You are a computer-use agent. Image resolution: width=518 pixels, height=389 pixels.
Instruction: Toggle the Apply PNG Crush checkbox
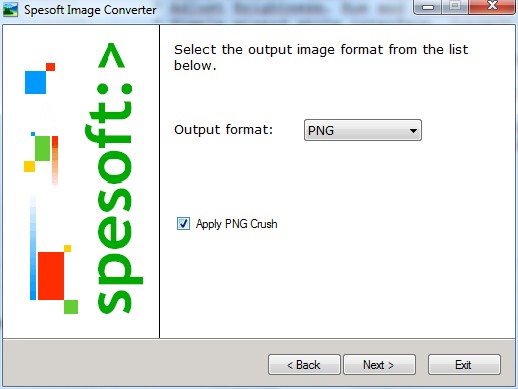tap(183, 224)
